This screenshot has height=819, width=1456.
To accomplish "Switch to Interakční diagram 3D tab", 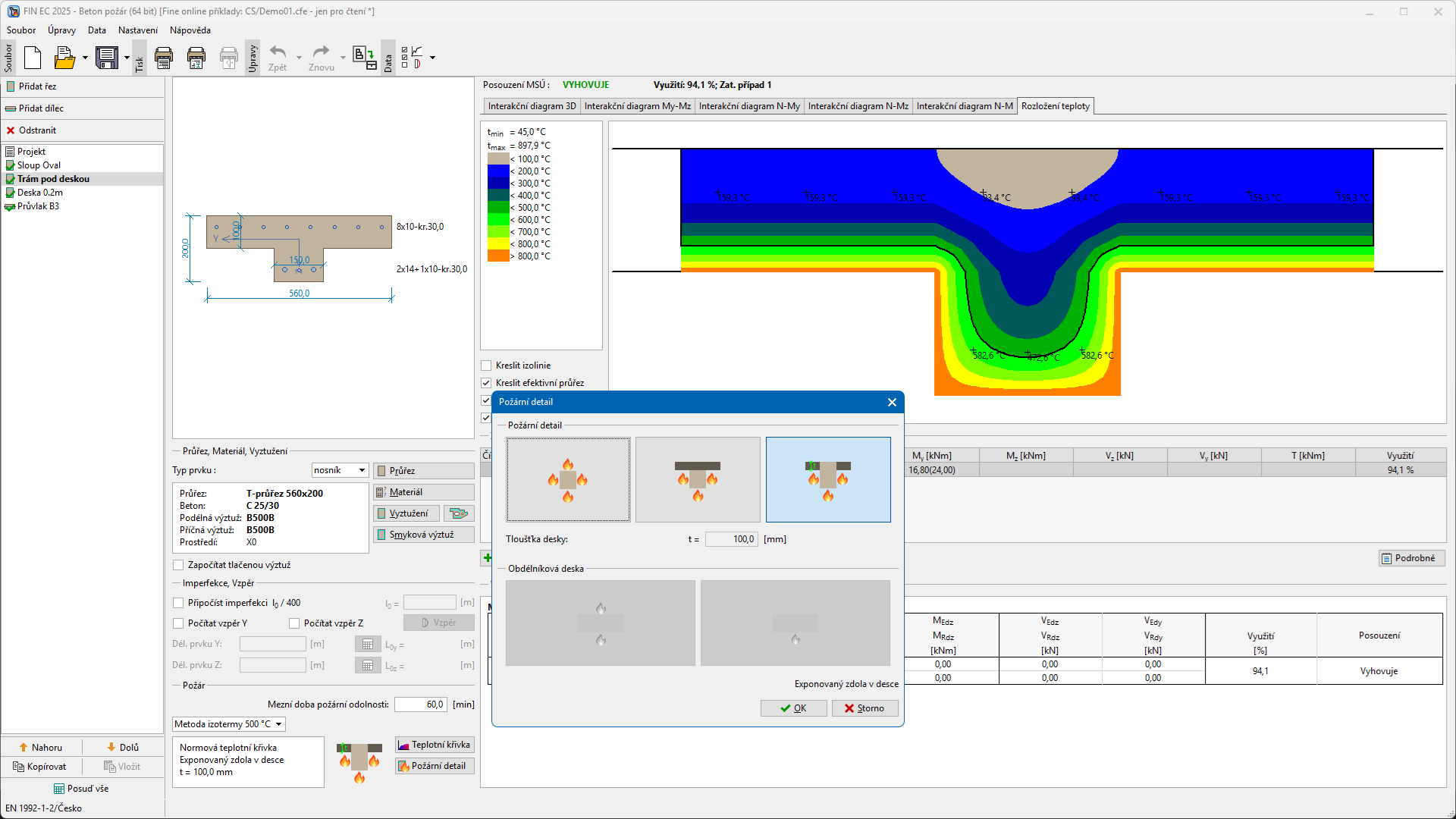I will 532,106.
